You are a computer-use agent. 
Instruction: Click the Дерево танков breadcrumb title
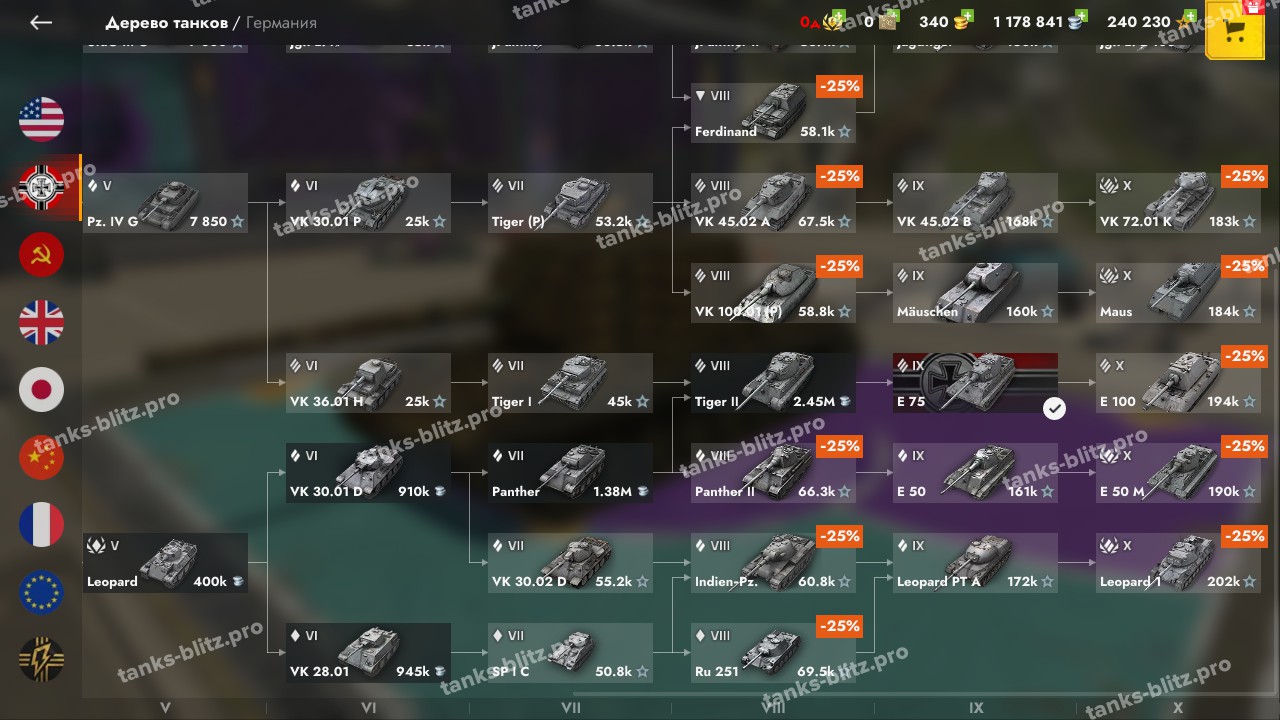coord(166,22)
